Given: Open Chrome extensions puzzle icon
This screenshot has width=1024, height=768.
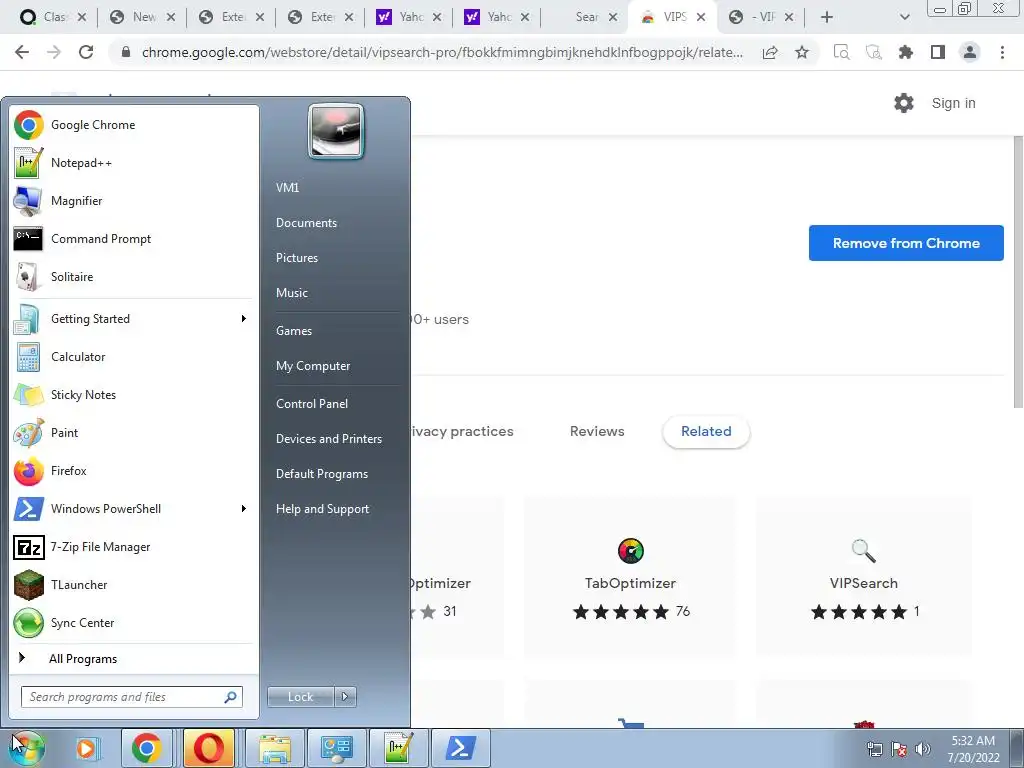Looking at the screenshot, I should click(x=906, y=52).
